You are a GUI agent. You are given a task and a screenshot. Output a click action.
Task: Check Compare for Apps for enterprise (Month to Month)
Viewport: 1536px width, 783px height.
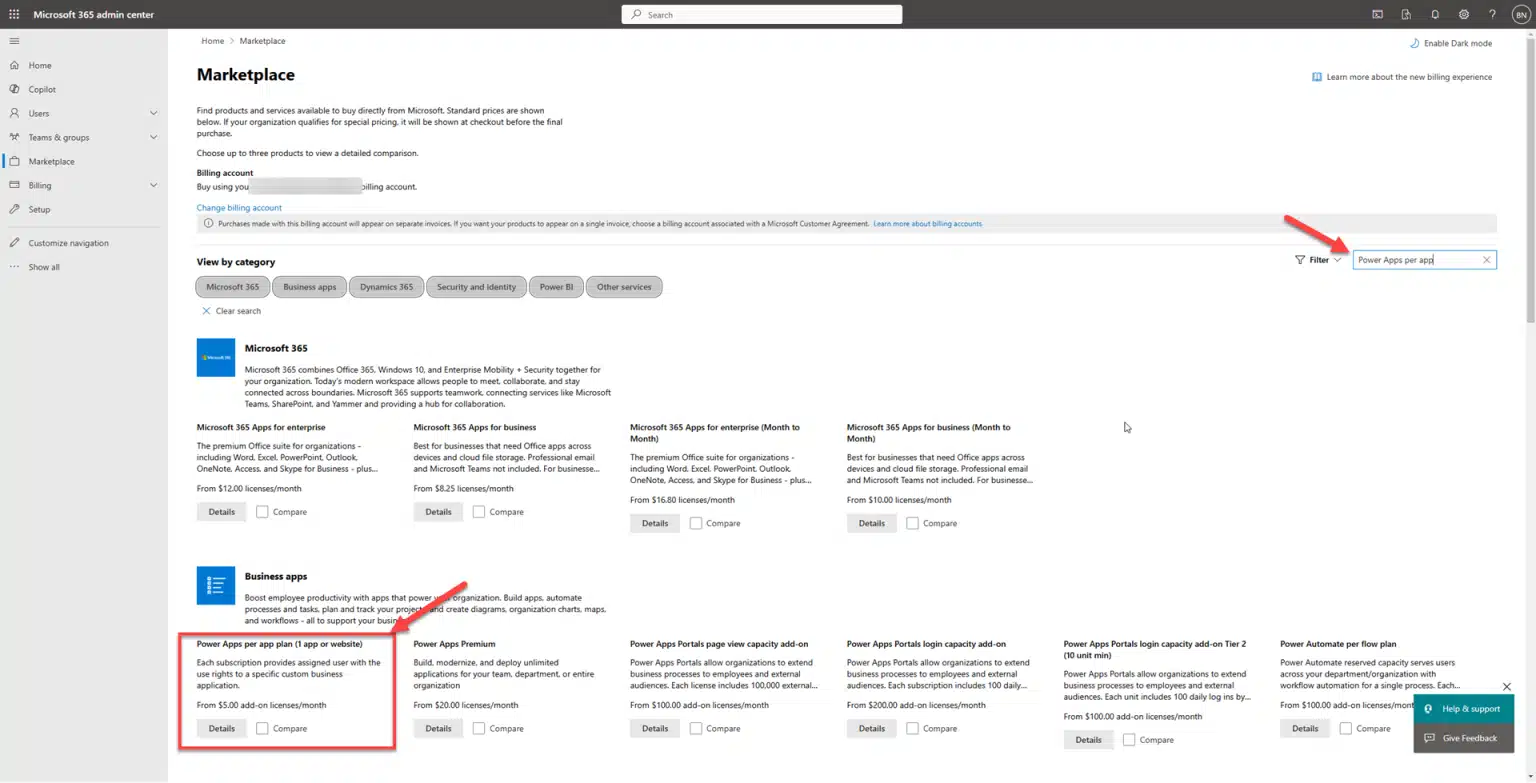pos(696,523)
